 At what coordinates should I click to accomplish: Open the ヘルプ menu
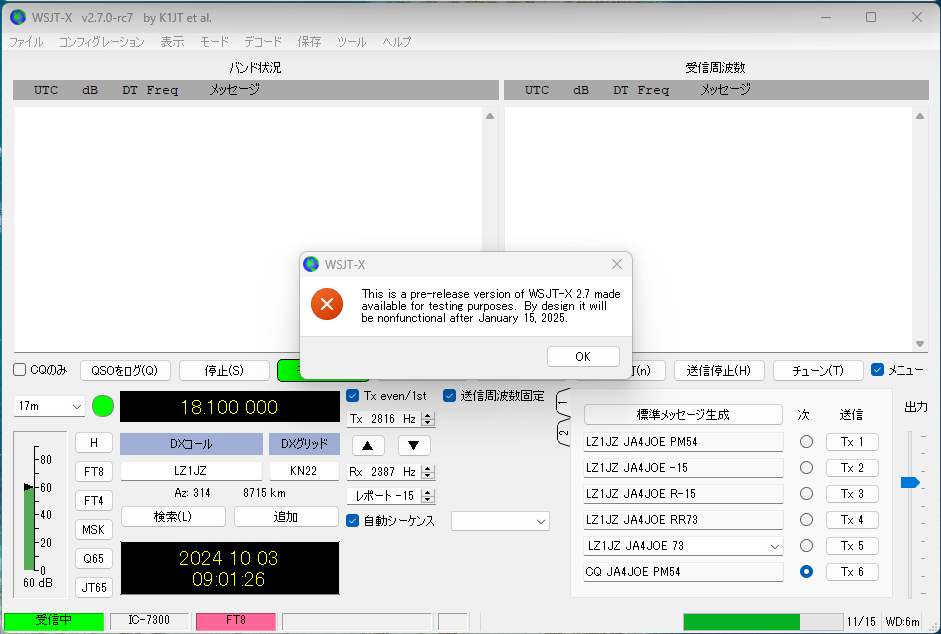tap(397, 42)
